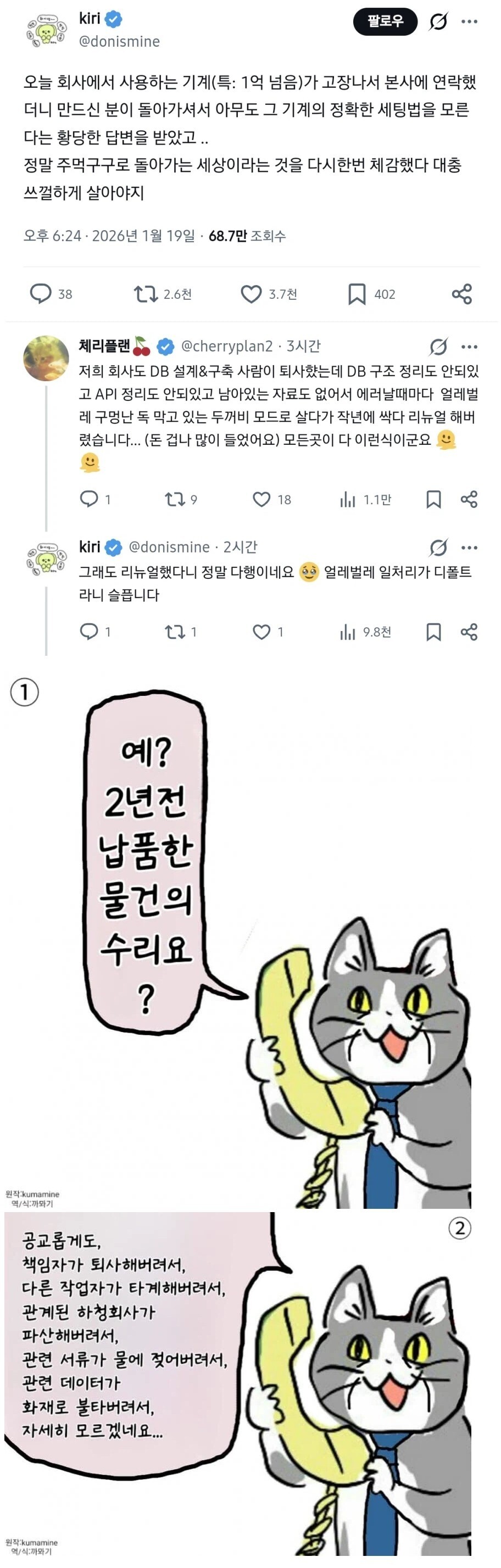Open Grok icon beside the 팔로우 button

click(438, 22)
